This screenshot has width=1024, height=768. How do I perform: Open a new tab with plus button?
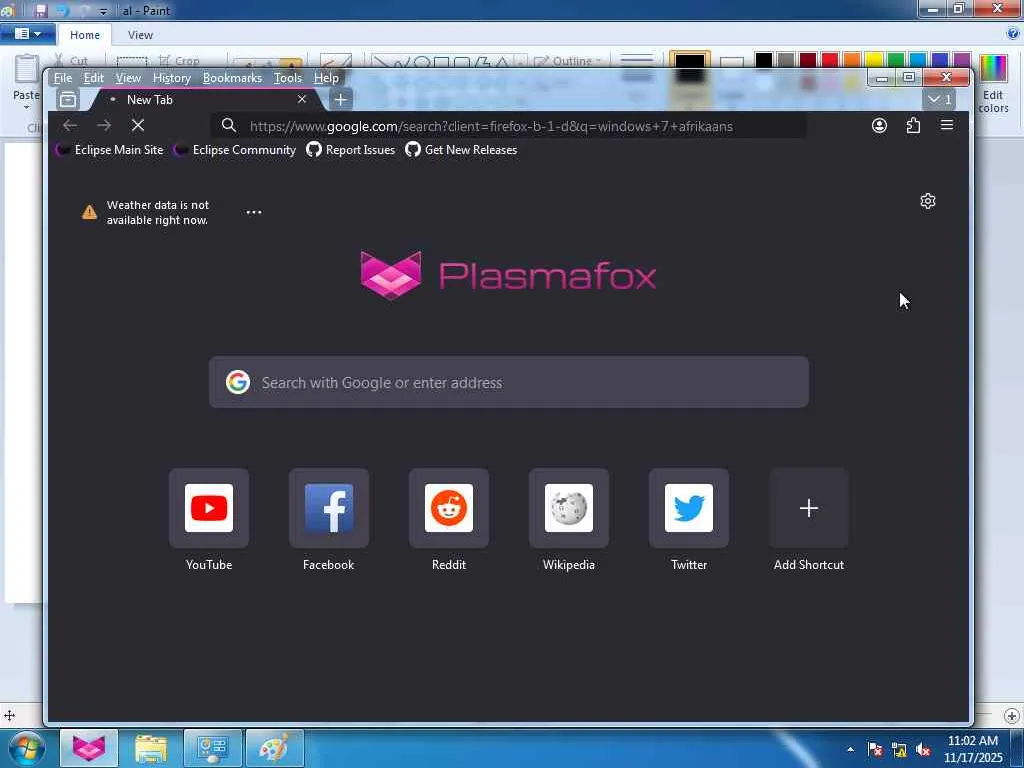tap(340, 99)
